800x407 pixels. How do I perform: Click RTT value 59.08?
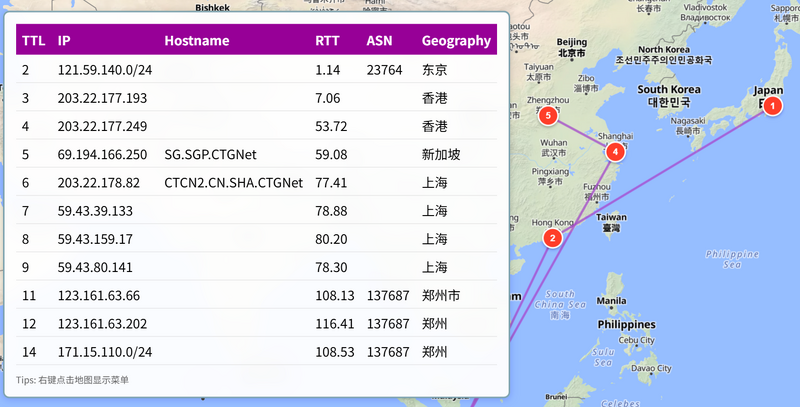331,154
